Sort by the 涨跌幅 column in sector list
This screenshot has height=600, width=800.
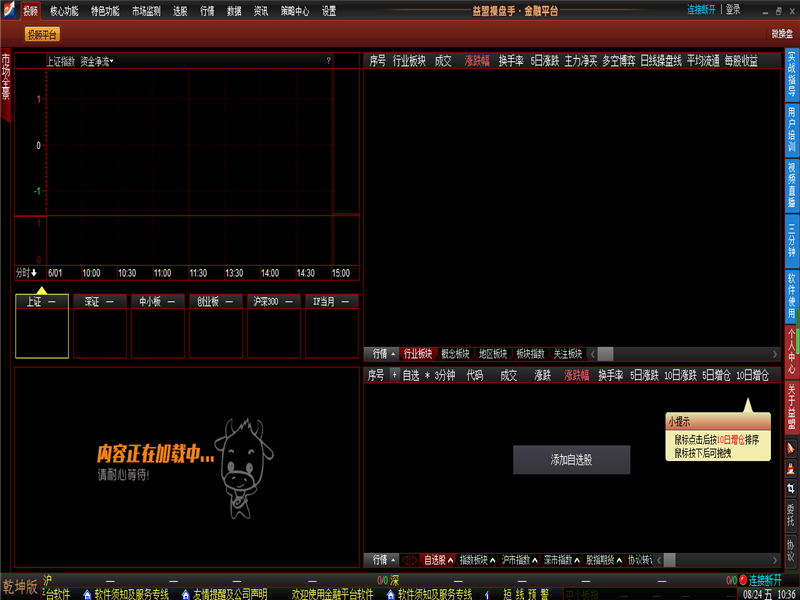477,61
